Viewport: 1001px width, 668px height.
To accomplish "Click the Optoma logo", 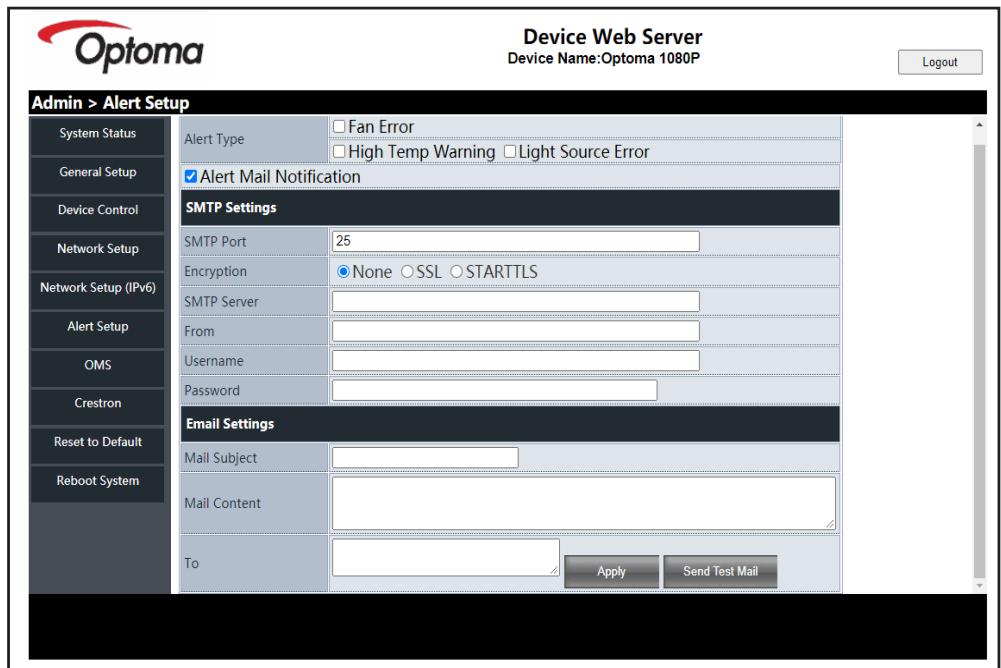I will point(121,46).
